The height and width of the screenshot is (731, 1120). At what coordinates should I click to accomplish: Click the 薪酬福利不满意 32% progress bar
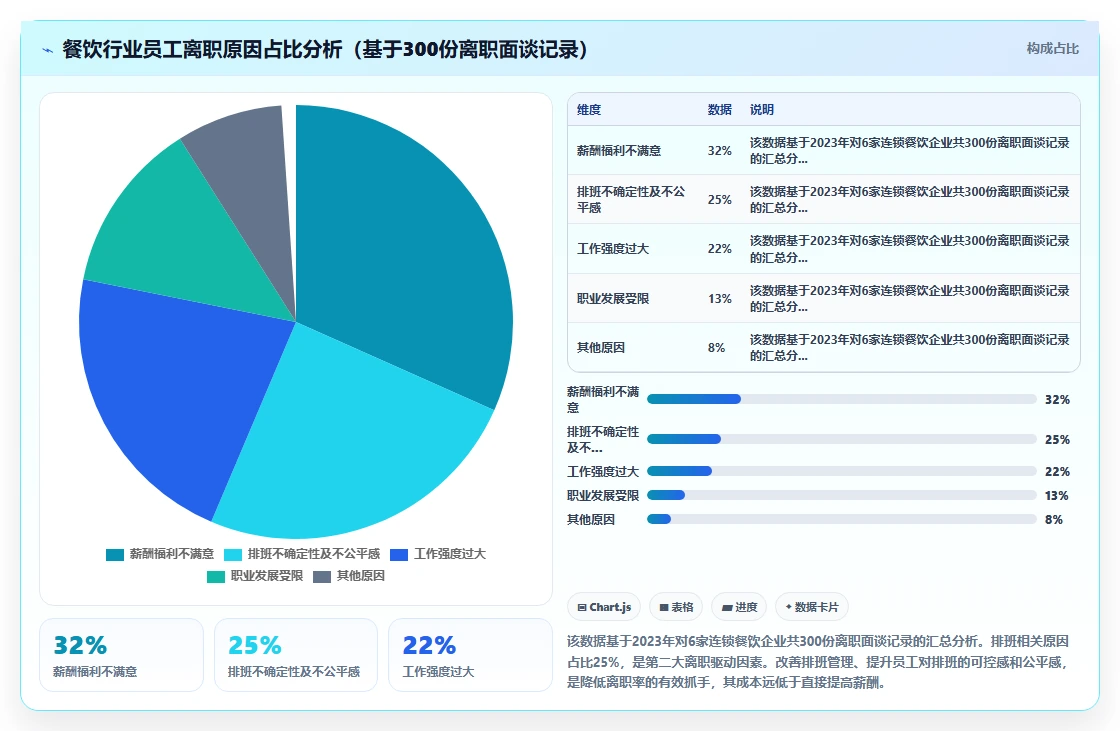click(x=841, y=399)
